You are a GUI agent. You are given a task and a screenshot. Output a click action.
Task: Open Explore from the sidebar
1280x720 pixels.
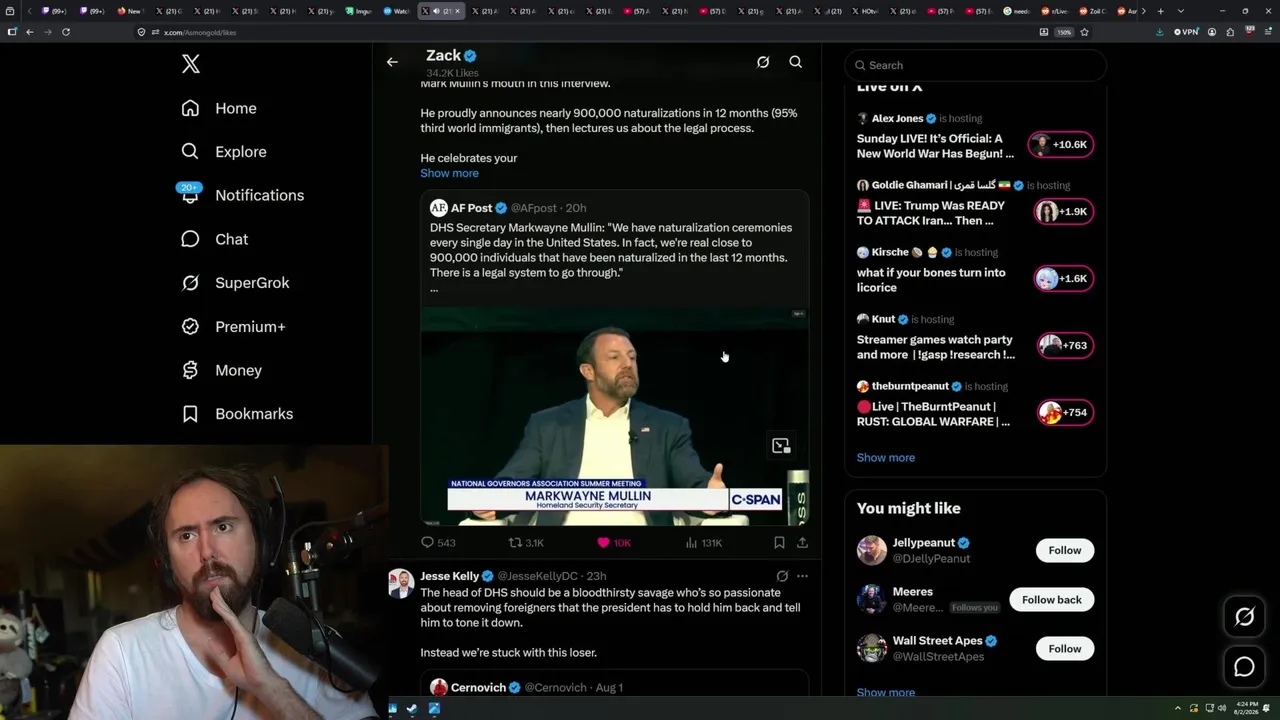[x=224, y=152]
